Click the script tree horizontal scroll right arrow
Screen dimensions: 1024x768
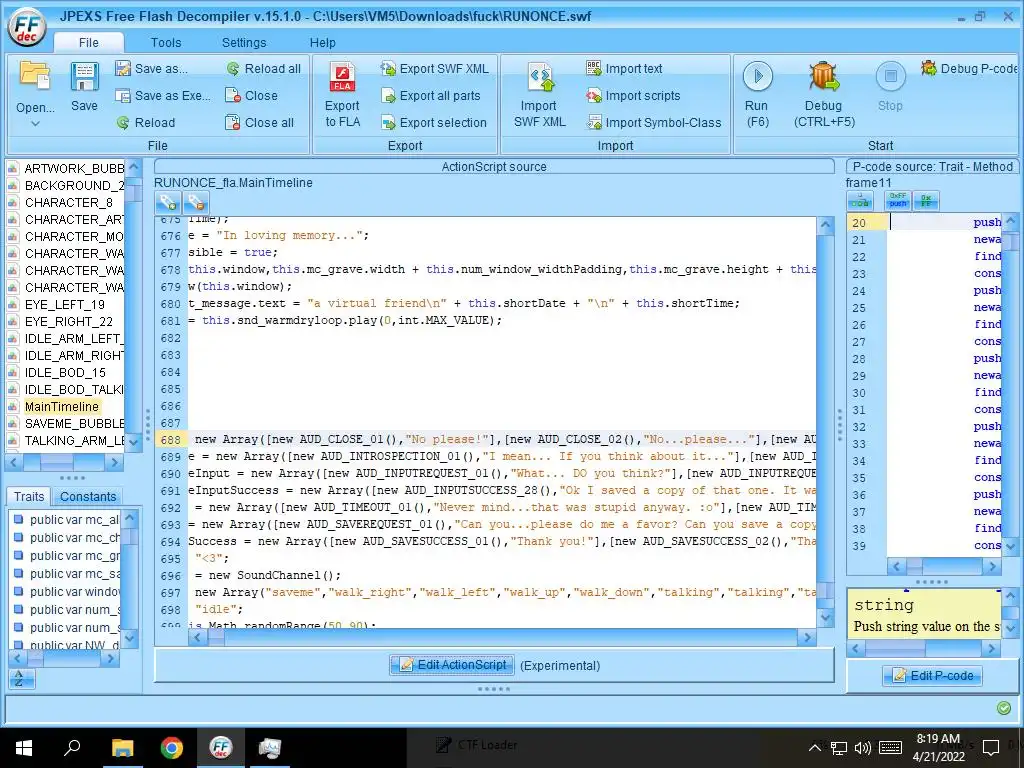coord(114,462)
